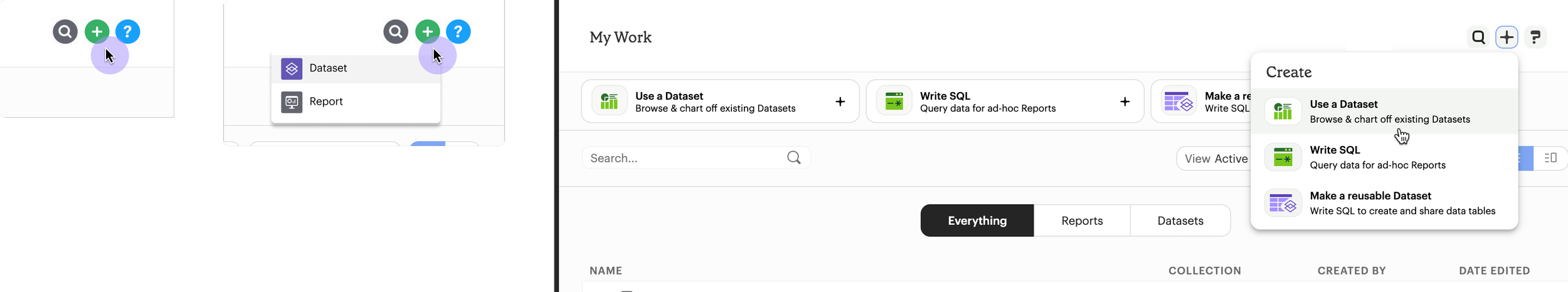Click the outlined plus Create button
This screenshot has width=1568, height=292.
(x=1507, y=38)
